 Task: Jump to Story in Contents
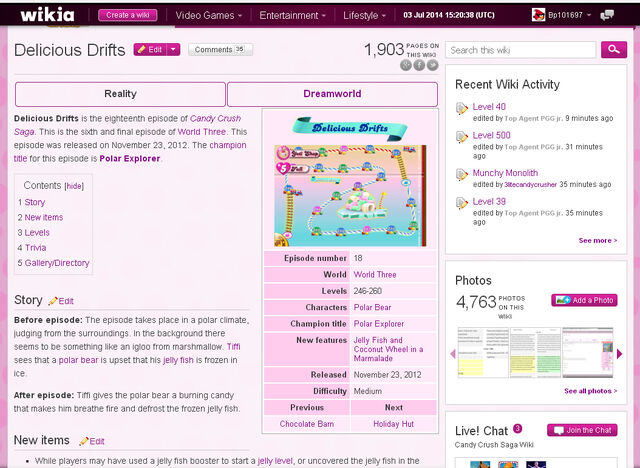point(35,202)
